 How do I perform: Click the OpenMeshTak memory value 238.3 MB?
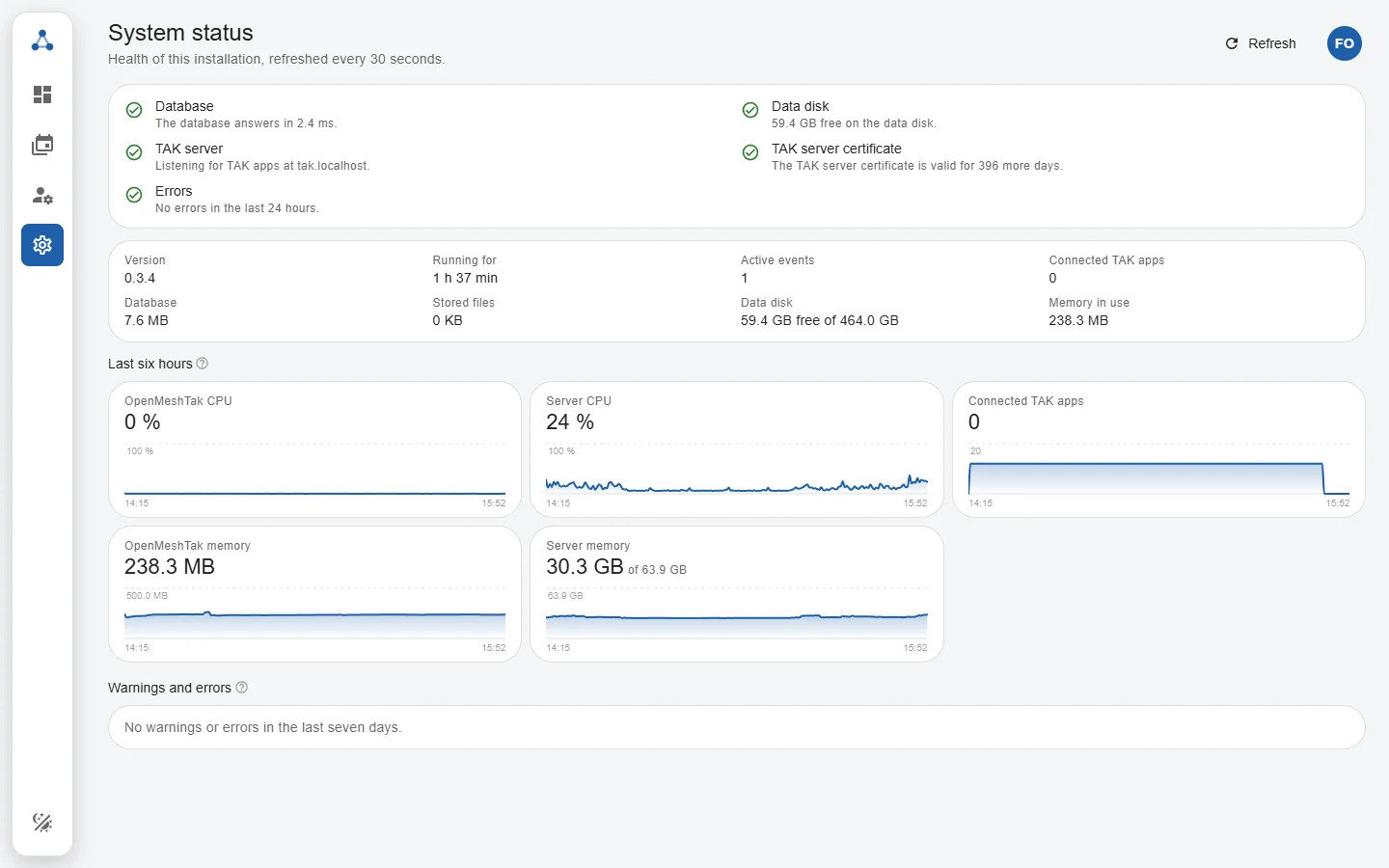170,566
